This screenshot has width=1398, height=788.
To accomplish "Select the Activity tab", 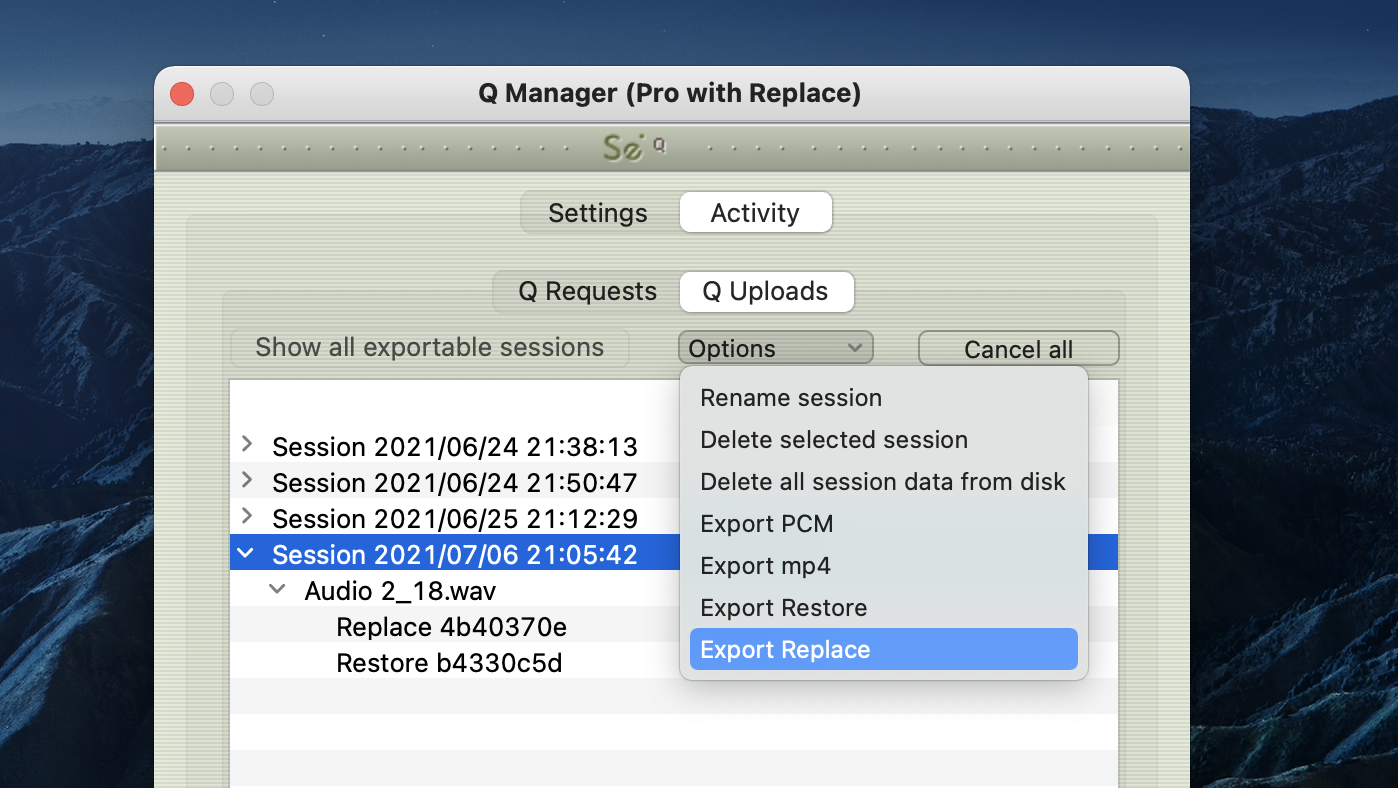I will pyautogui.click(x=755, y=213).
